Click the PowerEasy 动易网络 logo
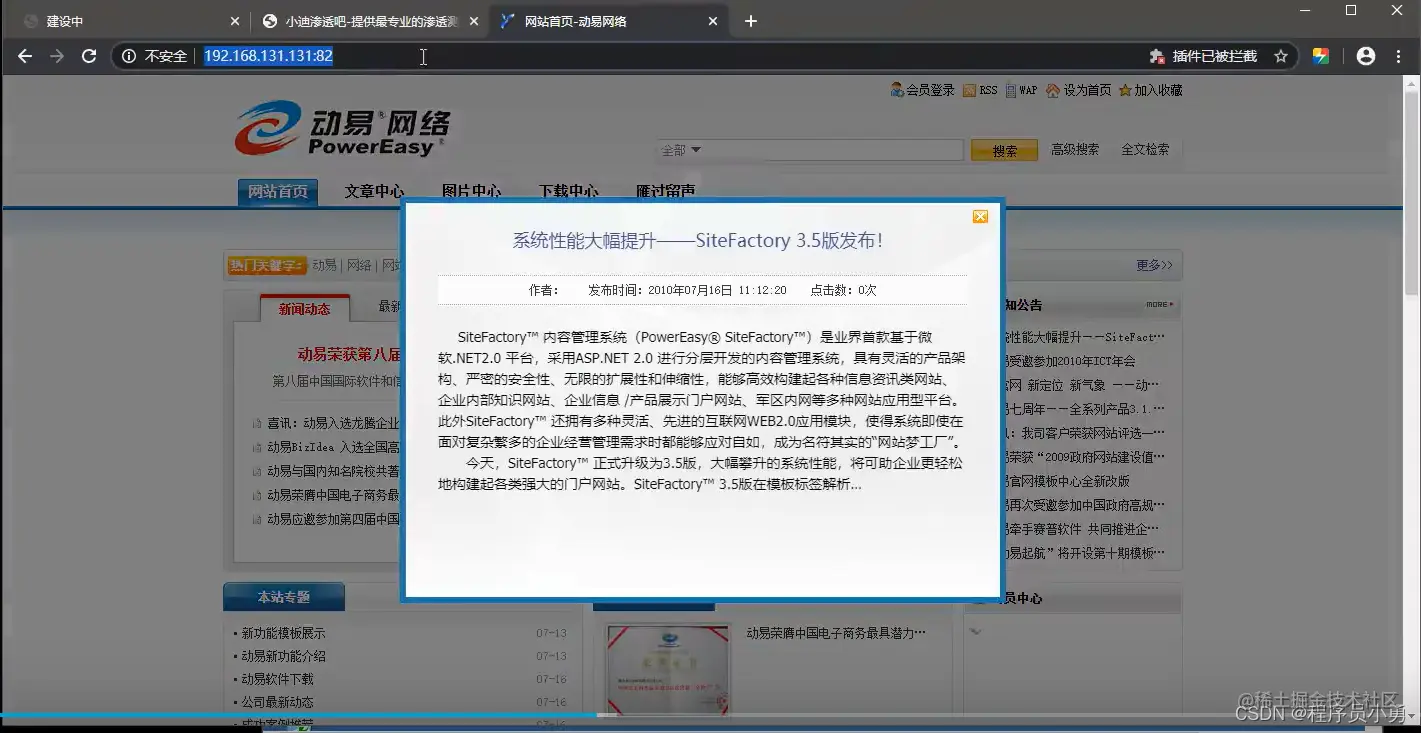This screenshot has width=1421, height=733. [x=343, y=128]
